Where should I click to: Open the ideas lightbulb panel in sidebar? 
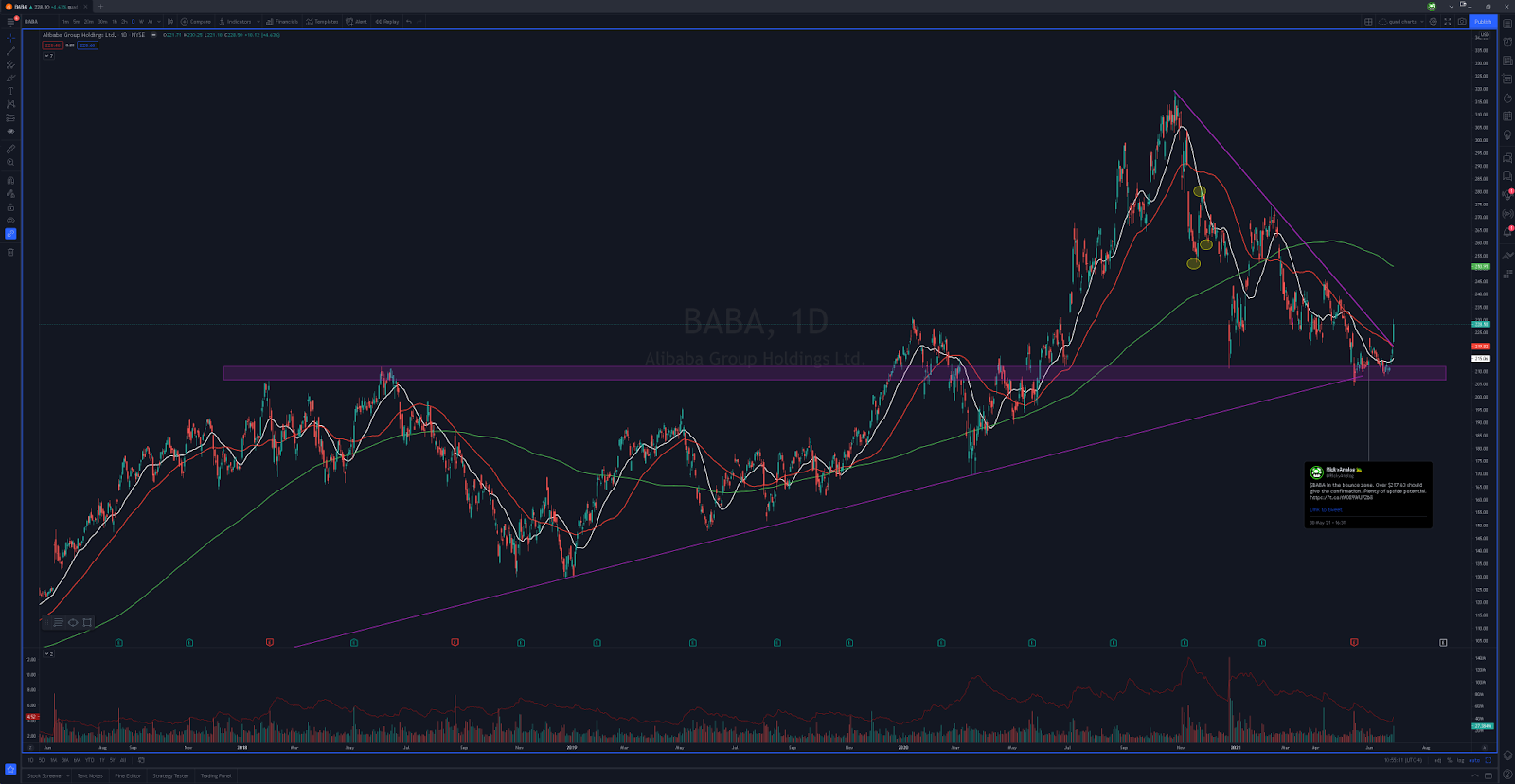[x=1507, y=134]
